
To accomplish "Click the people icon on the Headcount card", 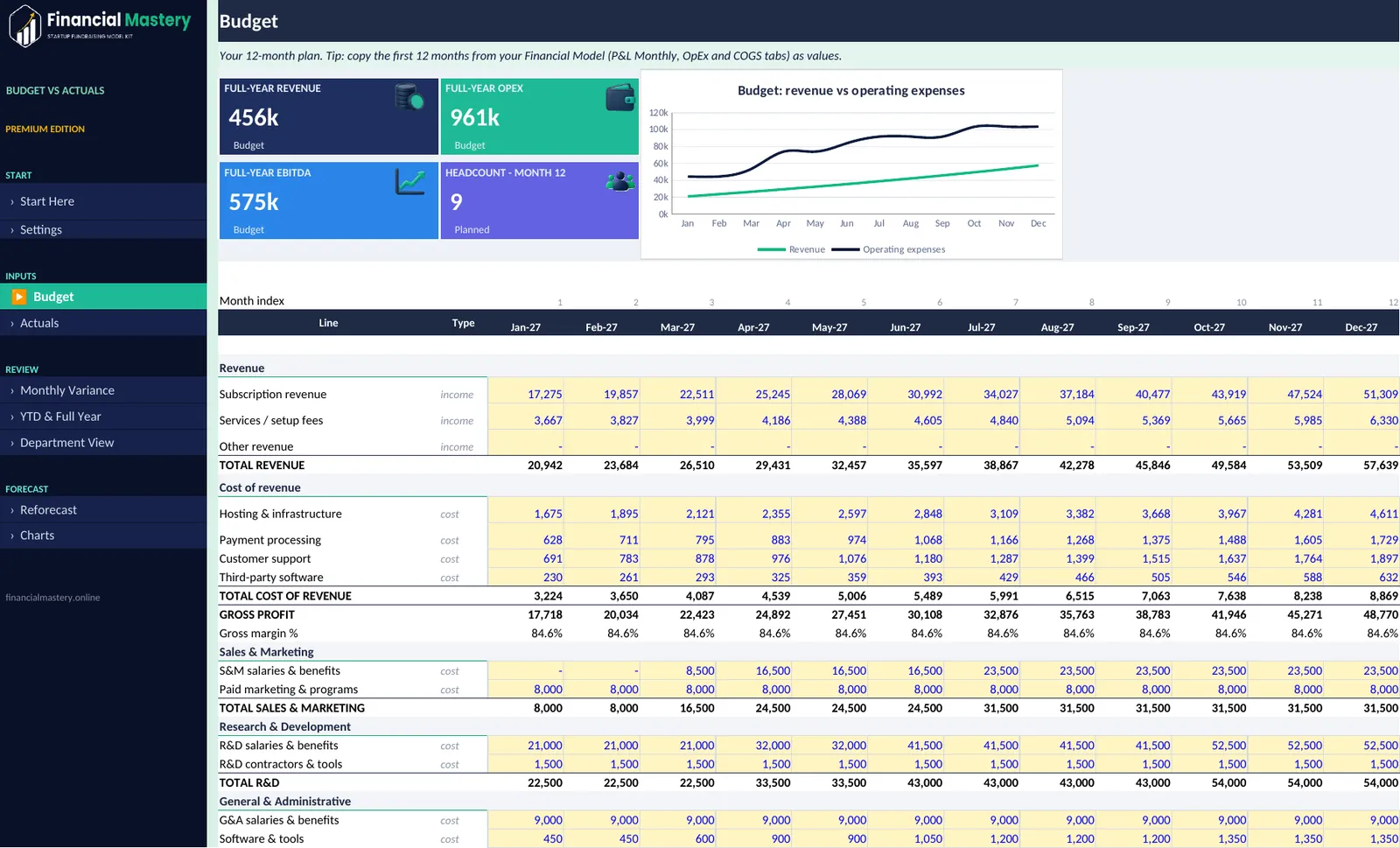I will [620, 181].
